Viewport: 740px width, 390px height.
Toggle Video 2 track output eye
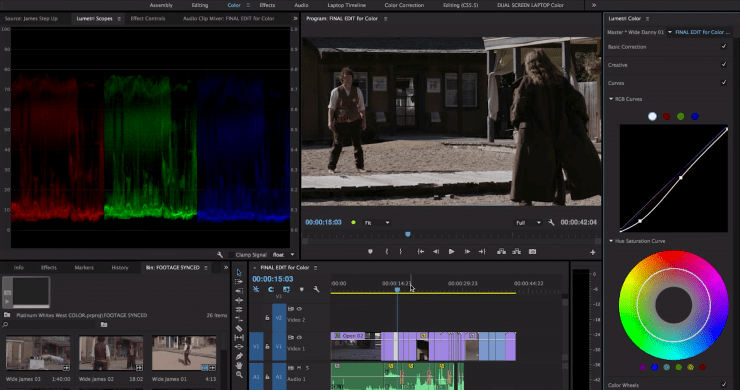[x=299, y=309]
